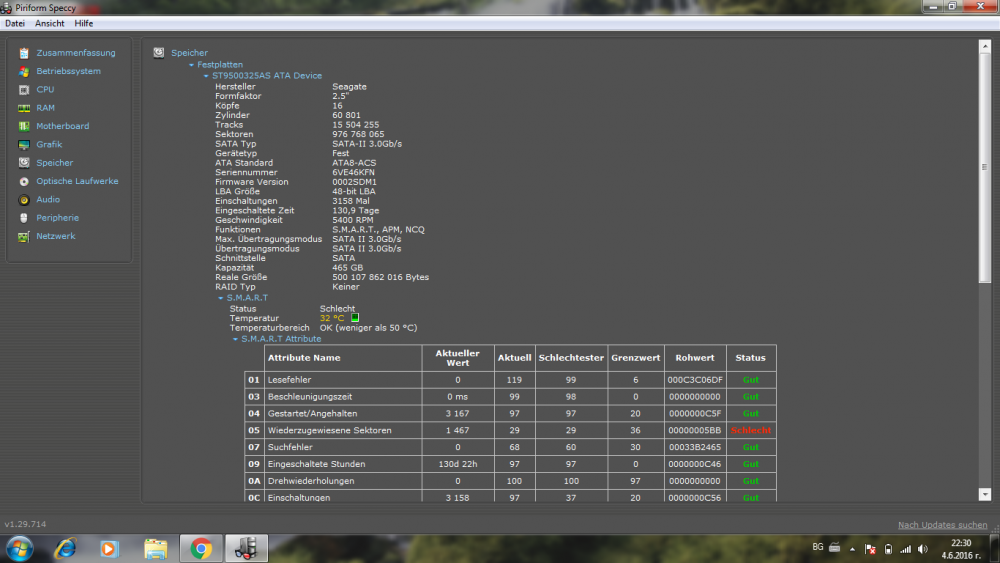This screenshot has height=563, width=1000.
Task: Click the Attribute Name column header
Action: point(342,358)
